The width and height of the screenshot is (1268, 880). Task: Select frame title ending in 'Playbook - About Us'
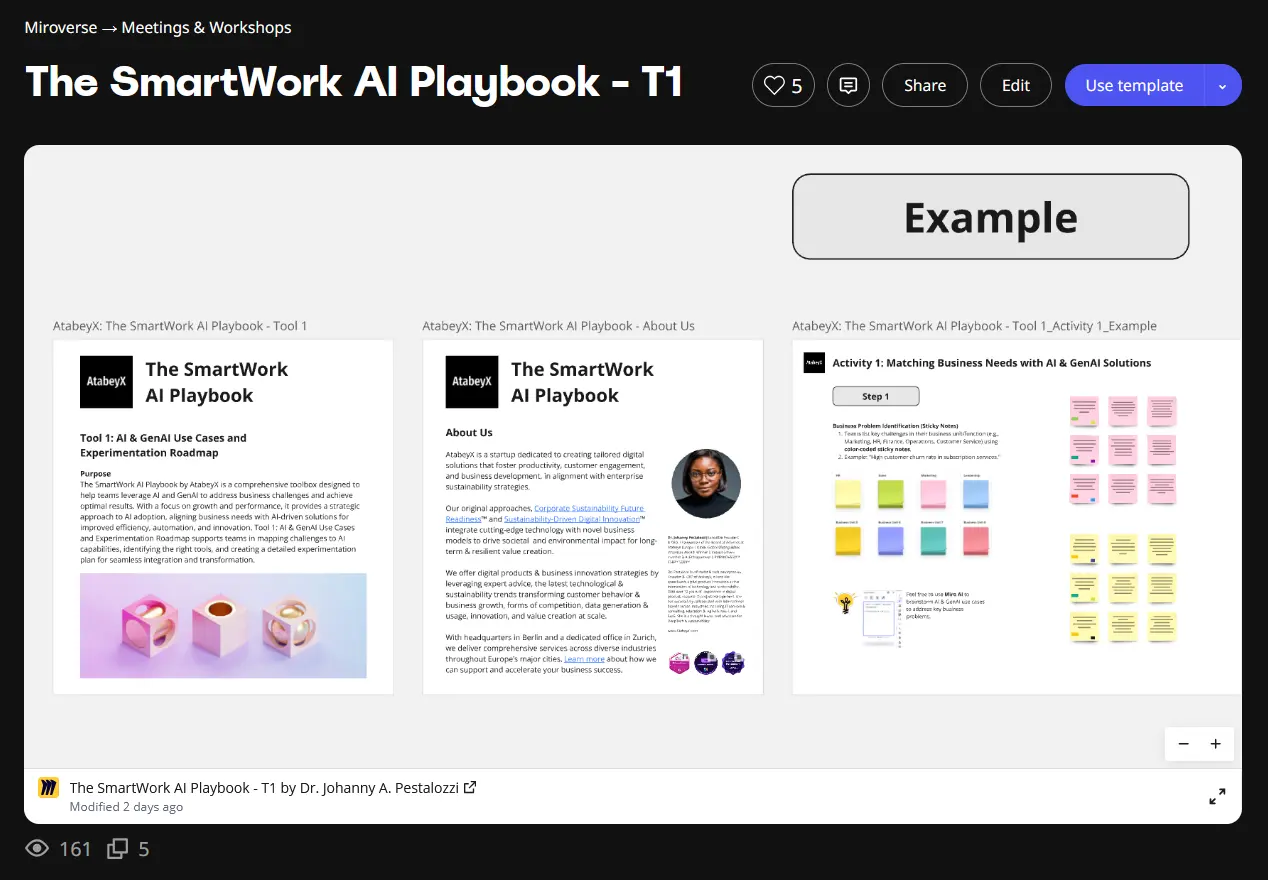(x=559, y=326)
